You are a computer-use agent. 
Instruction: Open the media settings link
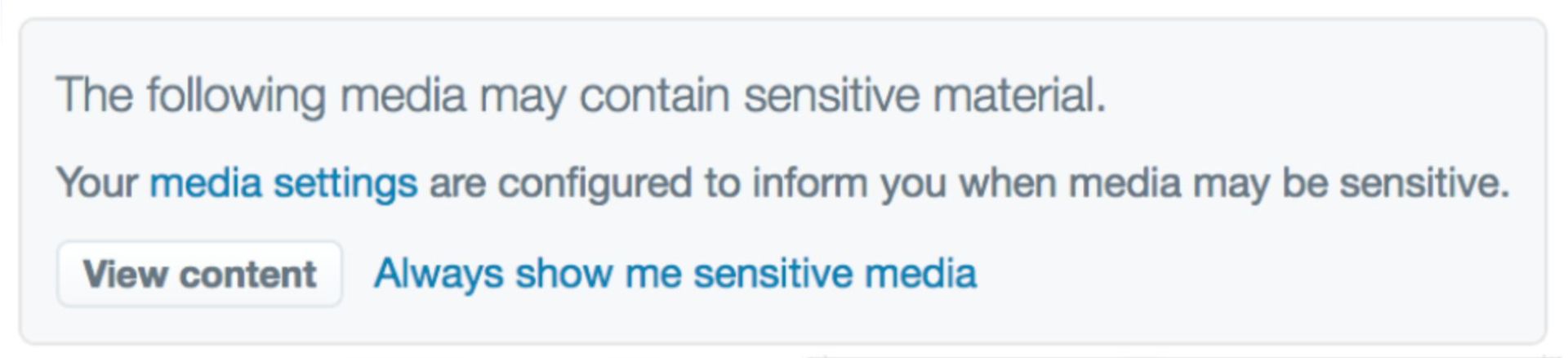[x=283, y=182]
